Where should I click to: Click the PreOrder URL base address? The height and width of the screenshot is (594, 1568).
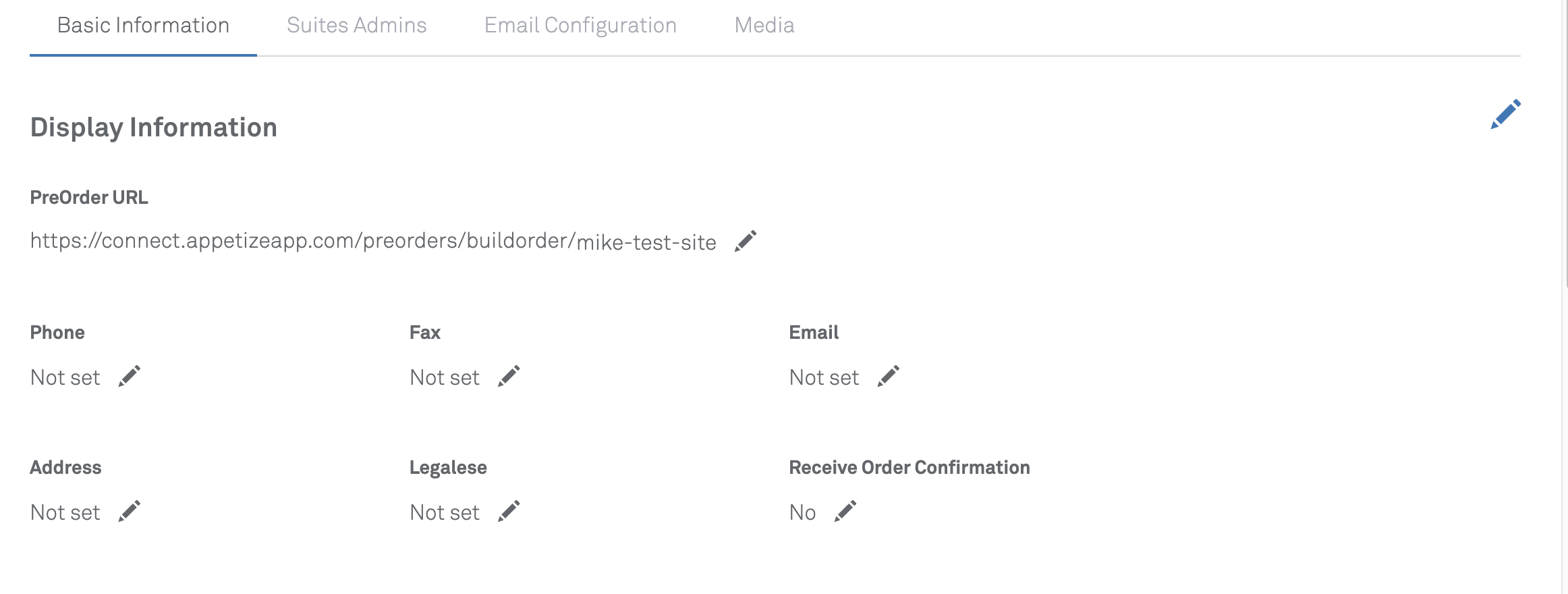coord(302,241)
